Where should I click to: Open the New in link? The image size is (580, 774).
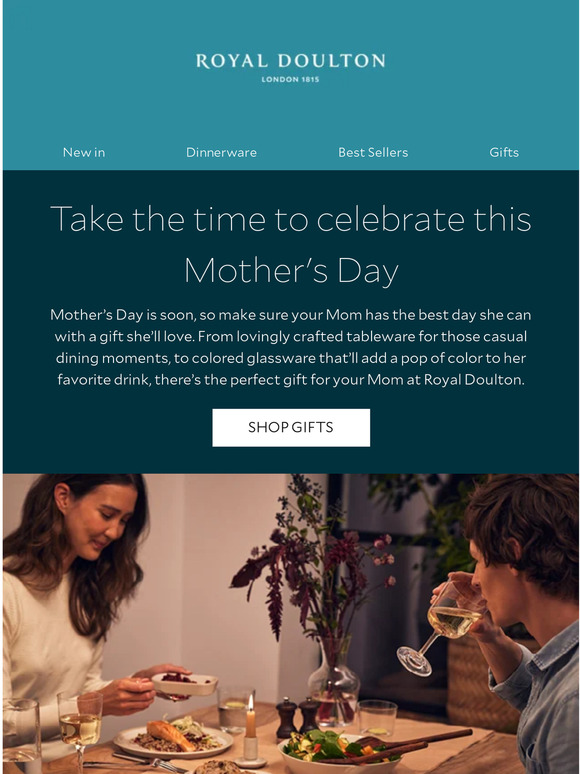pos(84,153)
